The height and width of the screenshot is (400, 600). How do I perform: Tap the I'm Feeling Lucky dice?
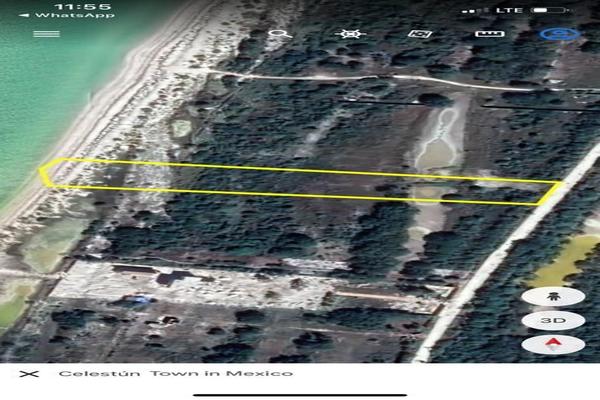[420, 35]
